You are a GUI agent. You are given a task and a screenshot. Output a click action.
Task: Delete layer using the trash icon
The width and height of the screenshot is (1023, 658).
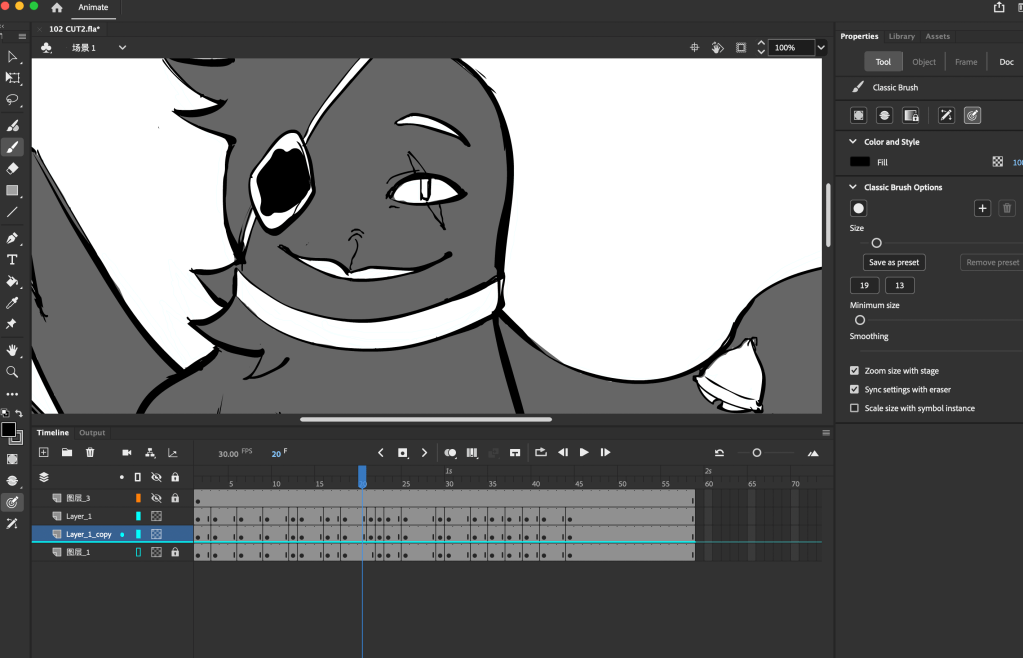click(90, 453)
